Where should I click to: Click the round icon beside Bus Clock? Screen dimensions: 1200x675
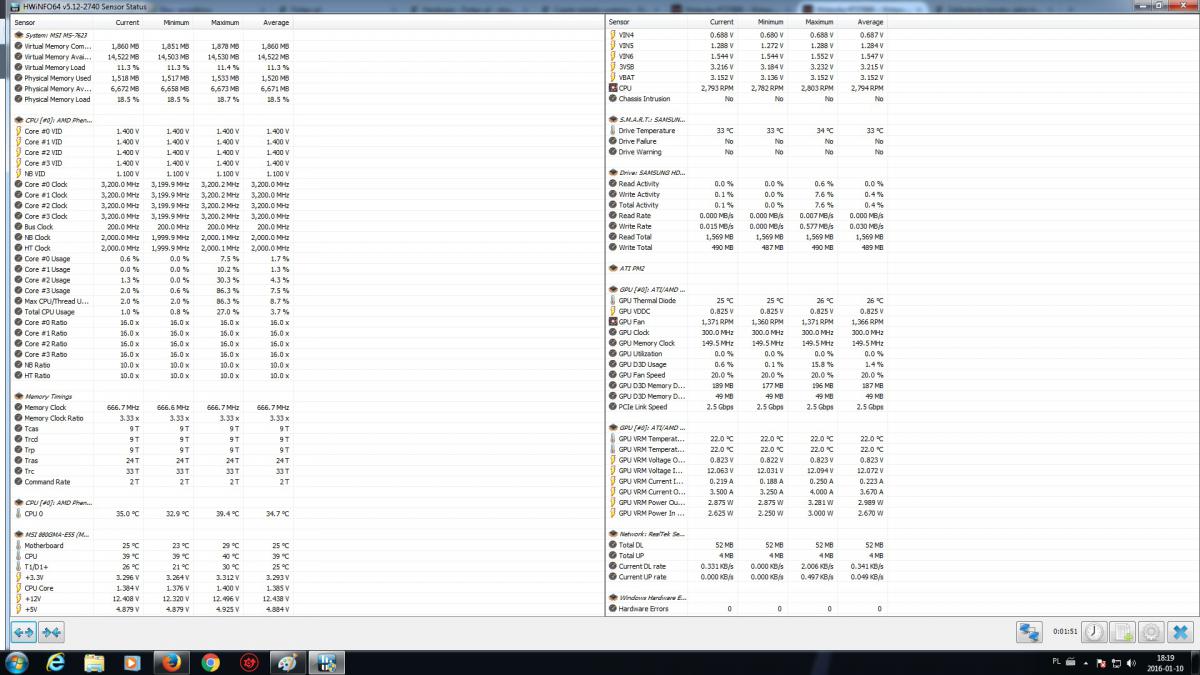(x=18, y=227)
